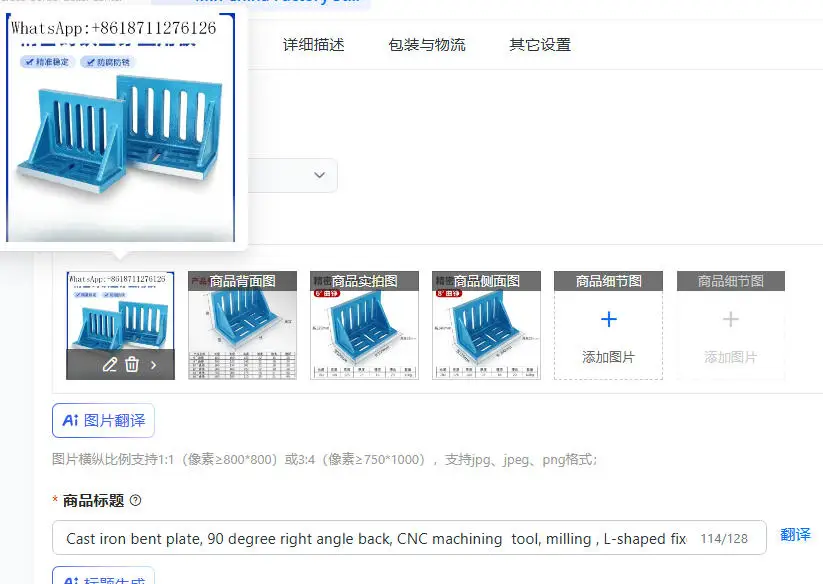Click the Ai icon in 图片翻译 button
This screenshot has width=823, height=584.
[x=70, y=420]
